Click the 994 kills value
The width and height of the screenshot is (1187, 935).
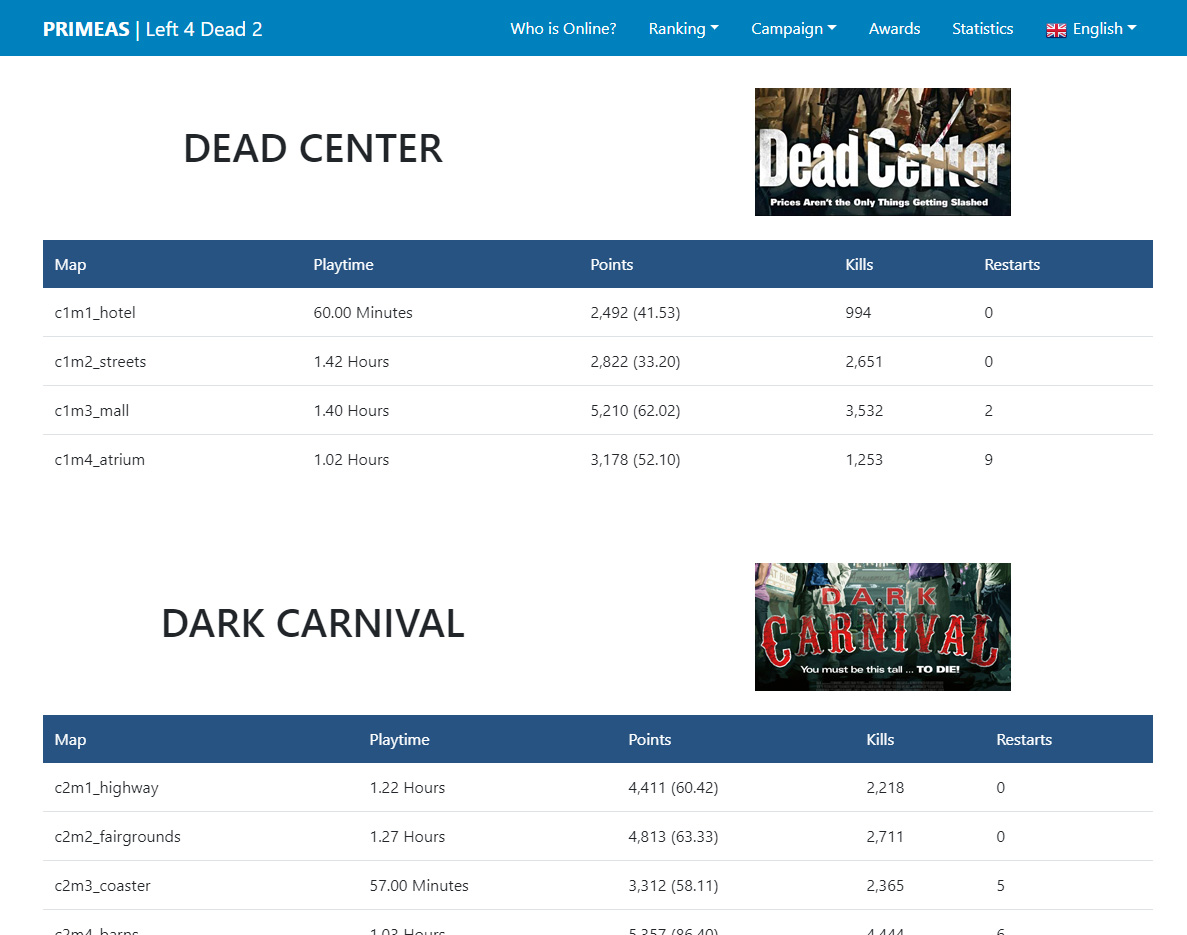click(x=858, y=313)
